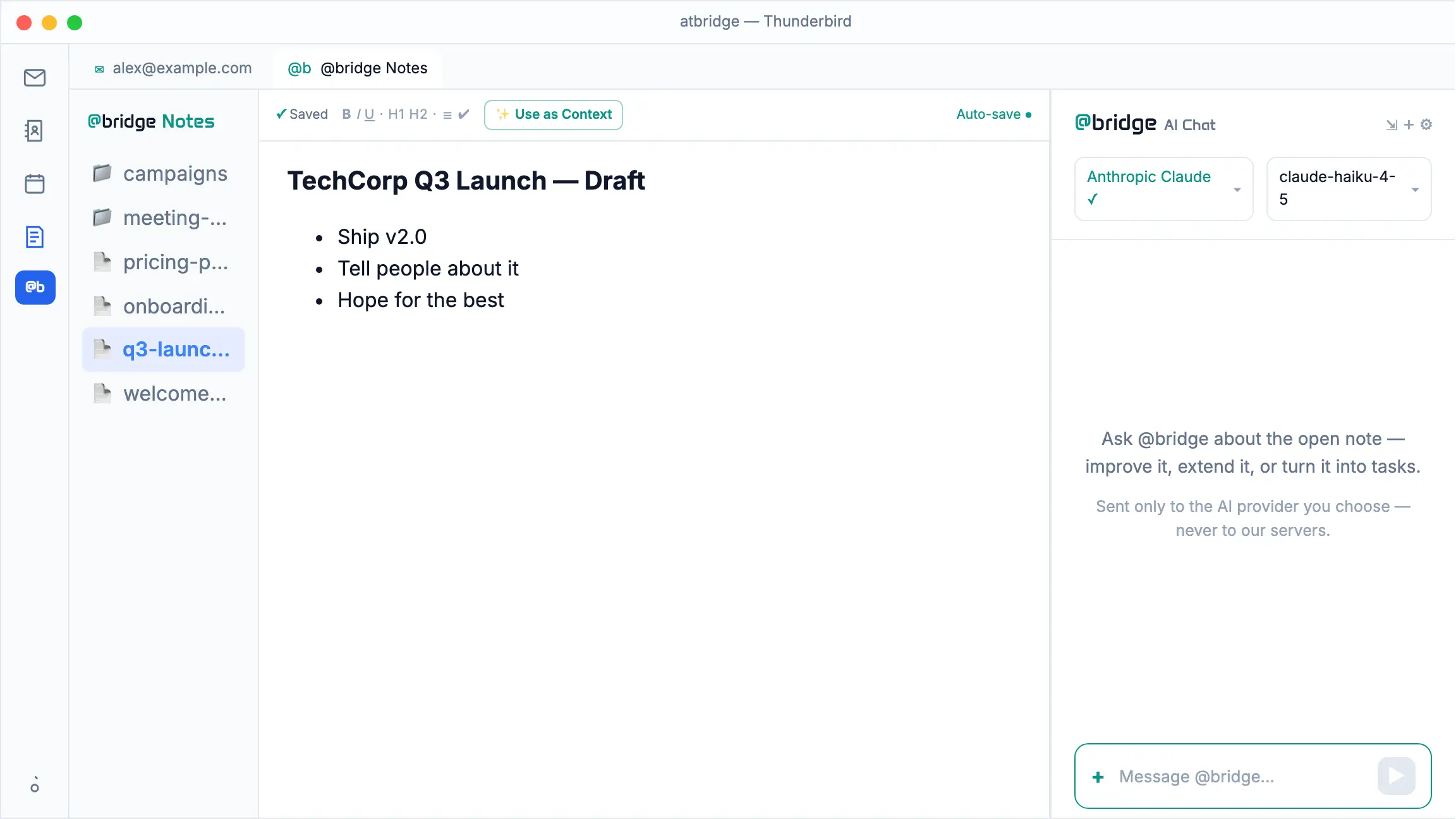Insert an H2 heading
This screenshot has width=1456, height=819.
418,114
